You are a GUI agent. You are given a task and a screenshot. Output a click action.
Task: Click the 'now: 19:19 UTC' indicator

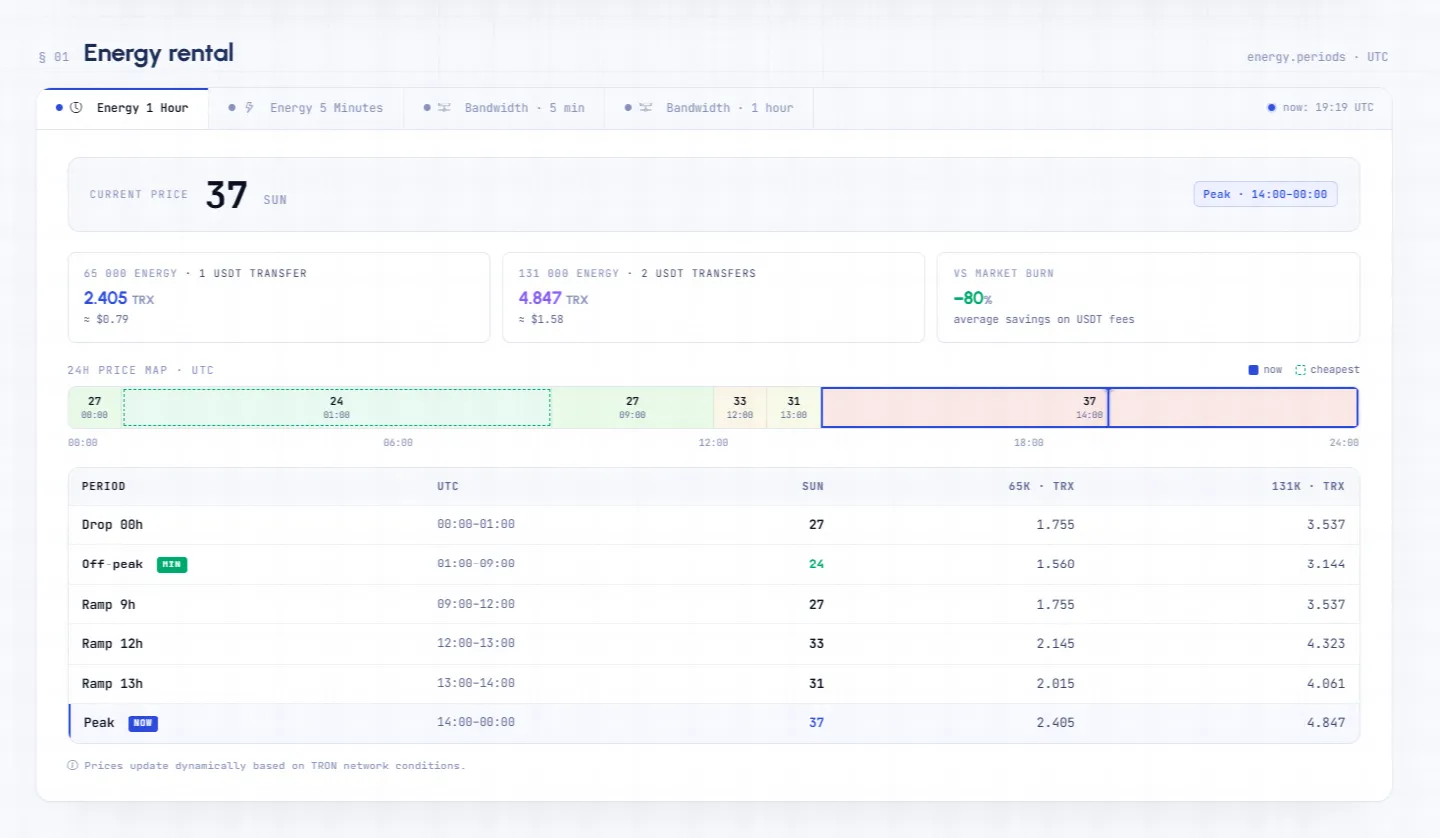(x=1320, y=108)
